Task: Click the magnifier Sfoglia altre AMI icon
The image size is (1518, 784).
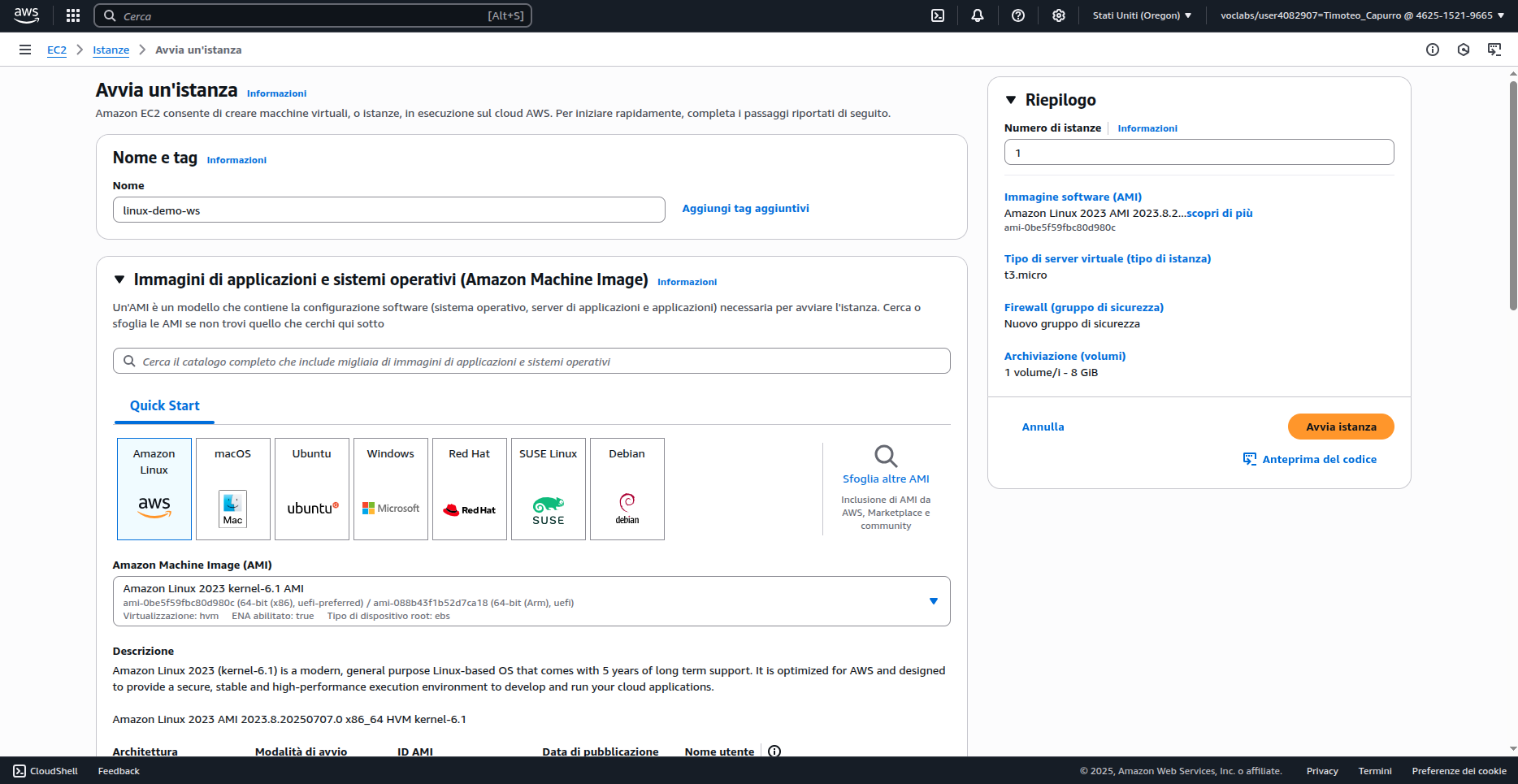Action: pyautogui.click(x=886, y=456)
